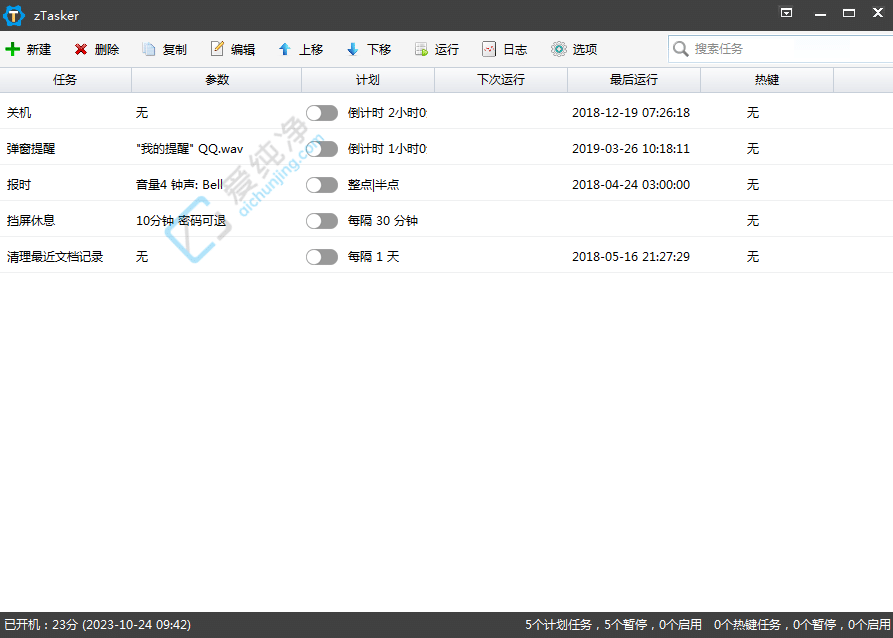The width and height of the screenshot is (893, 638).
Task: Click the 无 hotkey cell in 关机 row
Action: 753,113
